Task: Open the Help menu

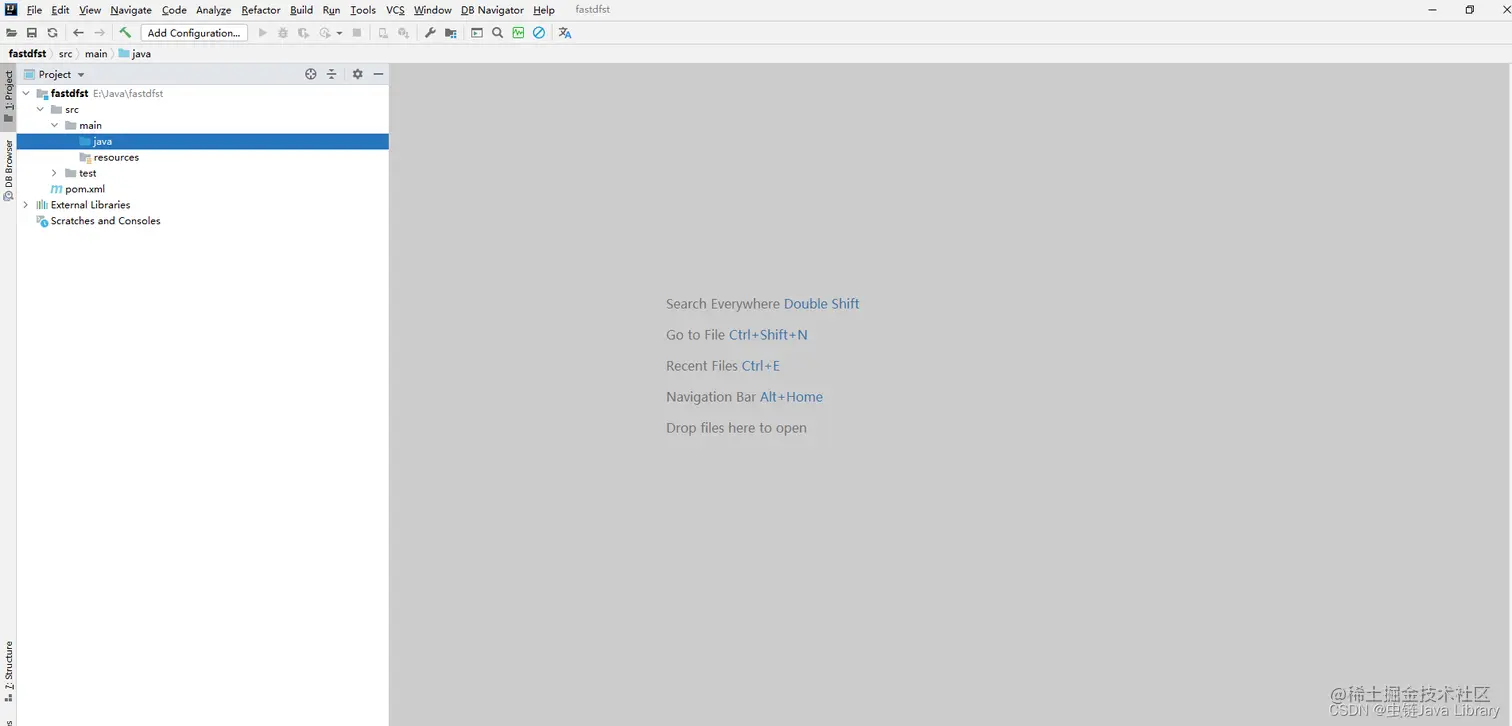Action: pos(544,10)
